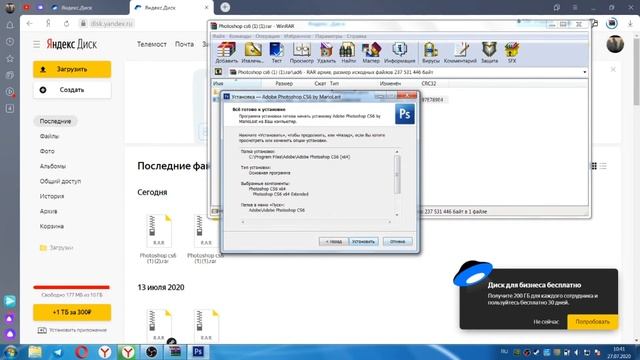Click Не сейчас in business banner
Image resolution: width=640 pixels, height=360 pixels.
[x=546, y=322]
